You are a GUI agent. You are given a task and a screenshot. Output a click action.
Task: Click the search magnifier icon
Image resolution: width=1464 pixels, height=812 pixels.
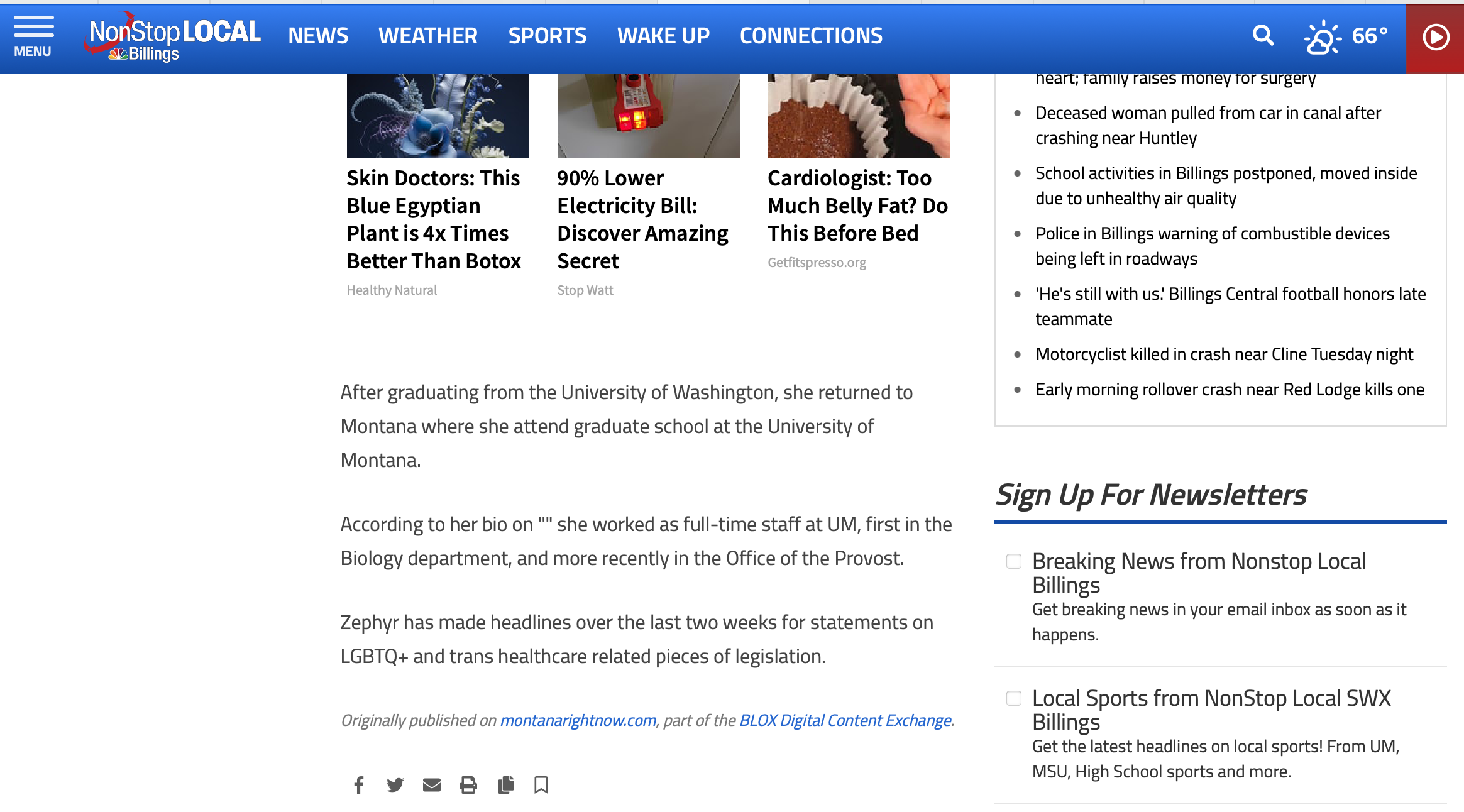click(x=1262, y=36)
